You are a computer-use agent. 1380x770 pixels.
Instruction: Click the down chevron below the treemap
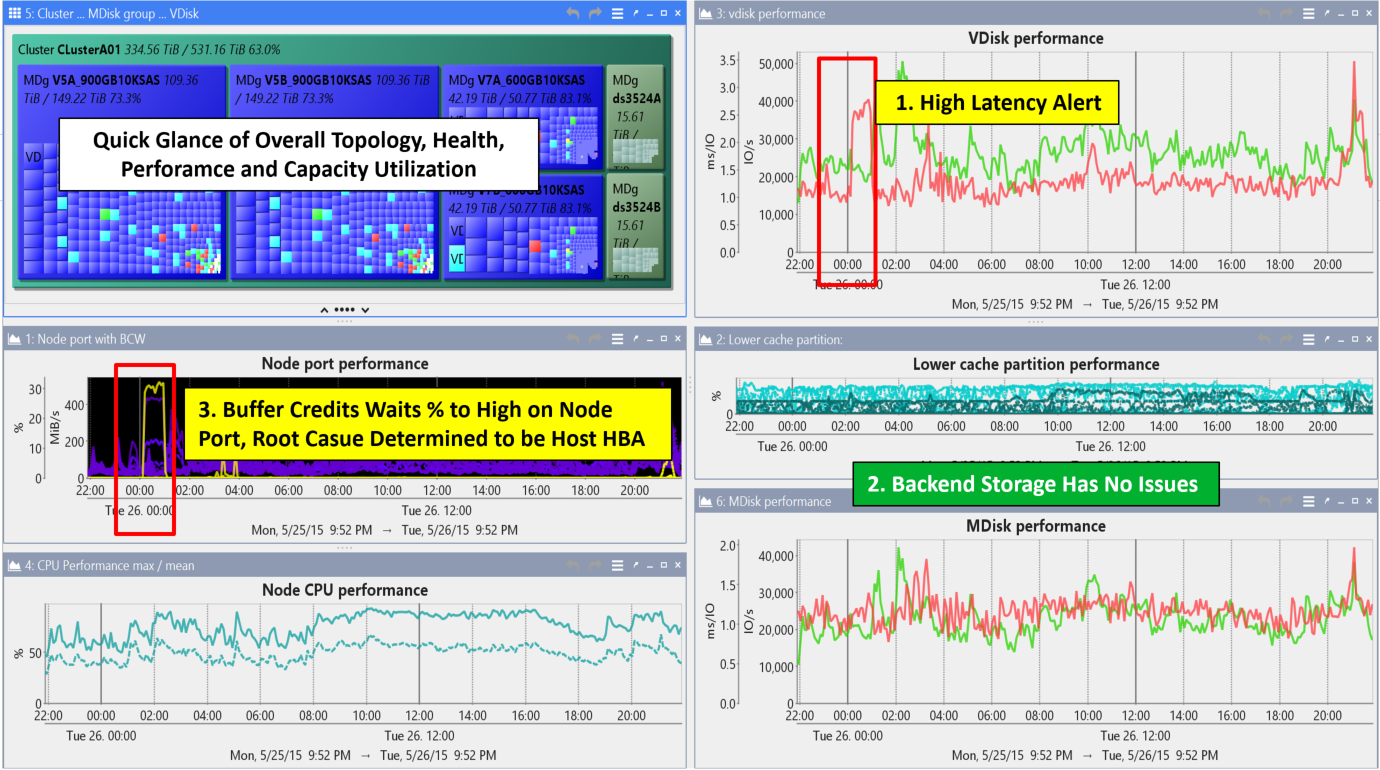363,310
